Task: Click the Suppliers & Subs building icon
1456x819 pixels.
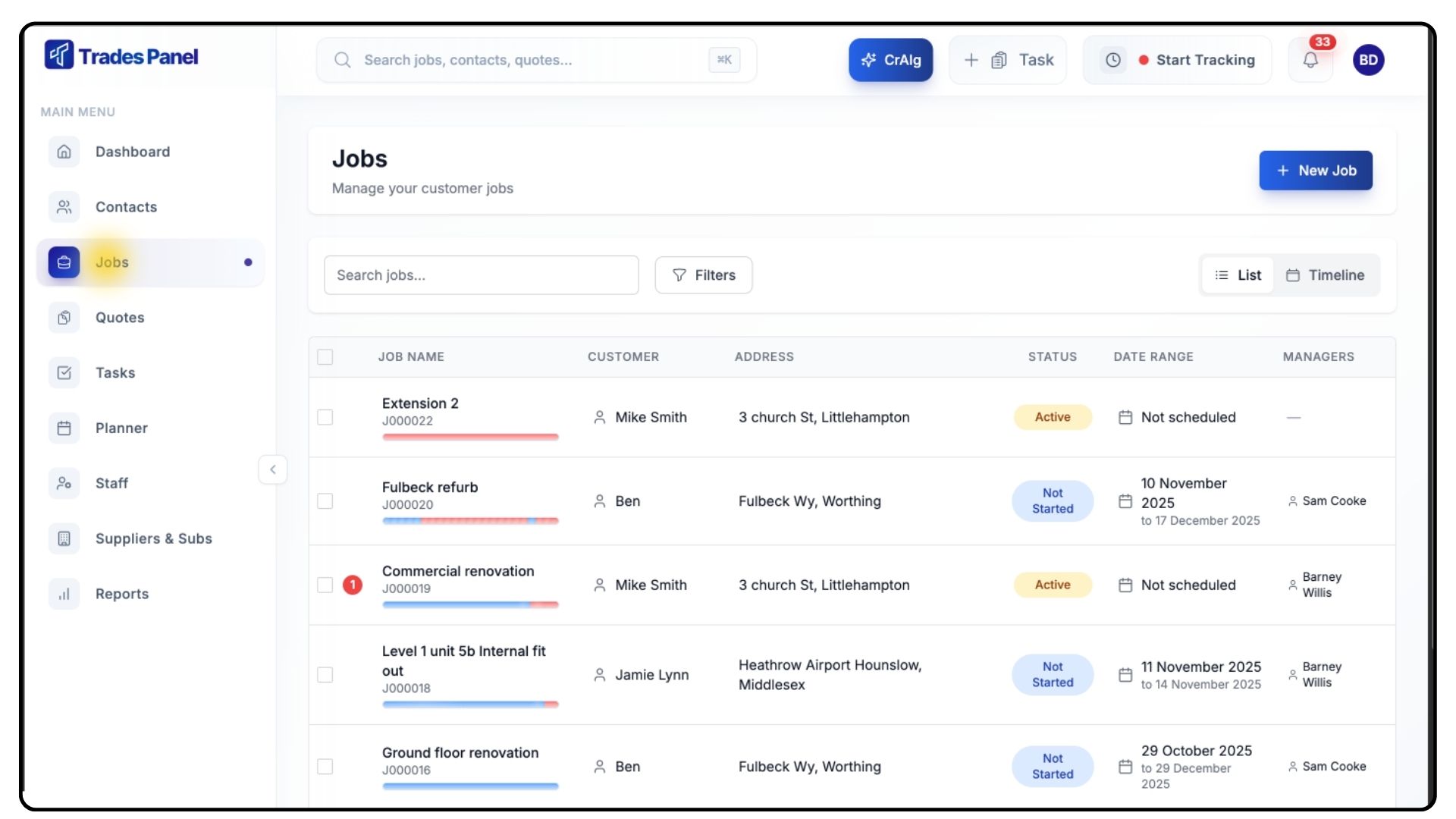Action: coord(64,538)
